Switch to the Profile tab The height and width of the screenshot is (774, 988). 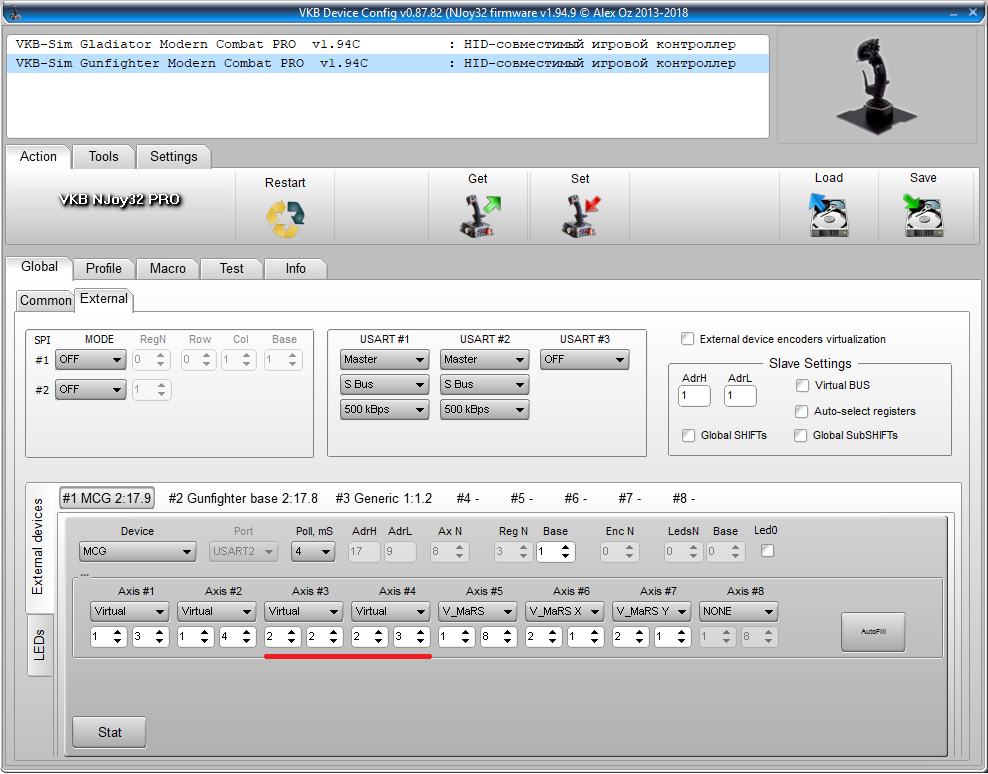pos(104,268)
